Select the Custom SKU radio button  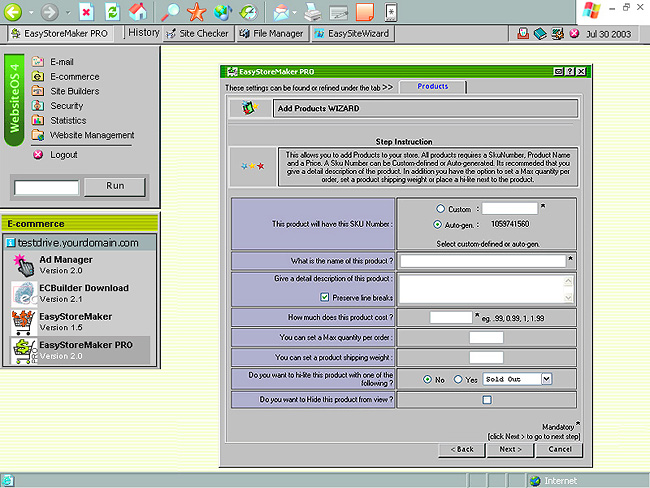click(x=441, y=209)
